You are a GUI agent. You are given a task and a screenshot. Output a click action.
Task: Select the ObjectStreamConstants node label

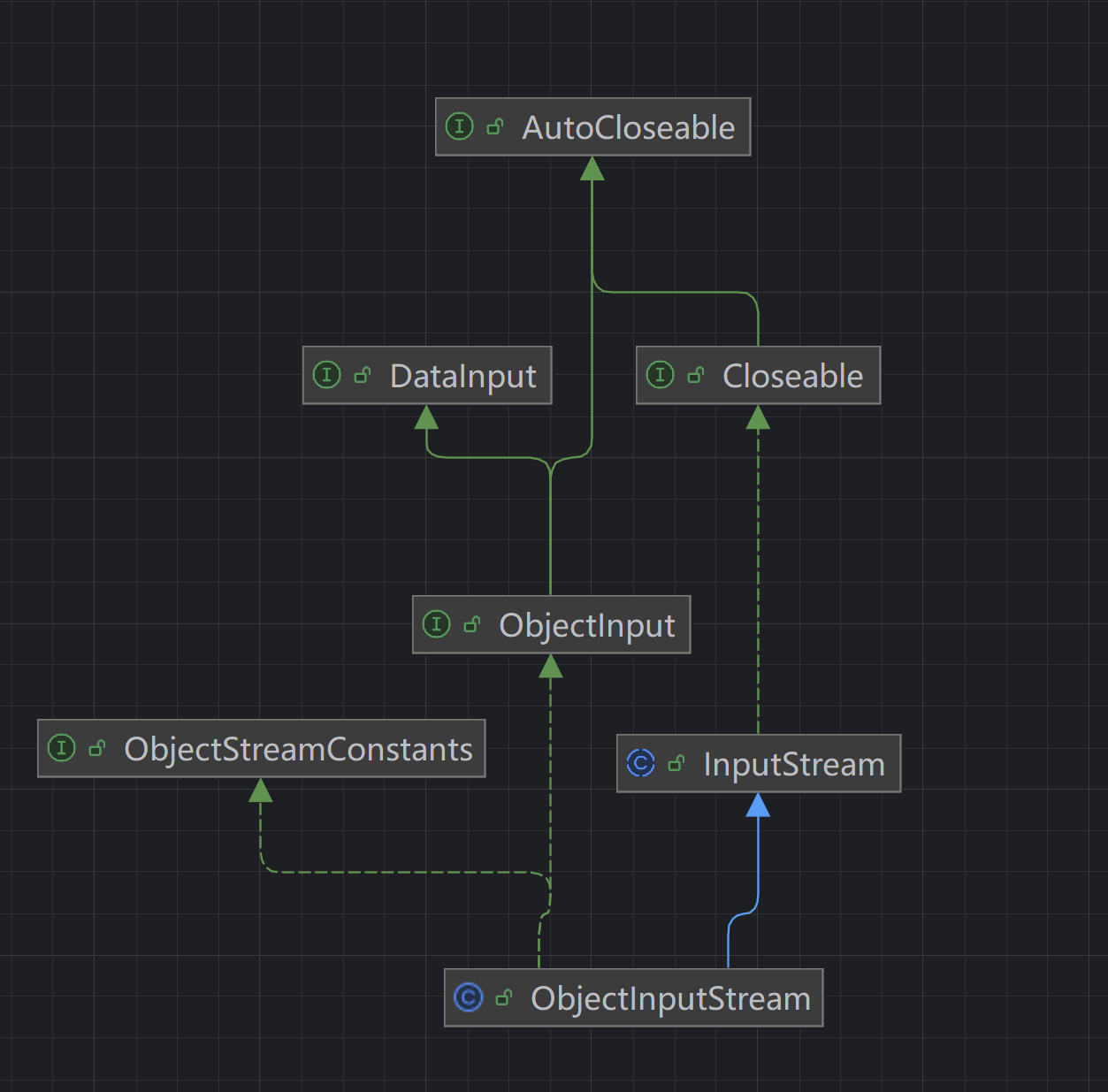[x=298, y=749]
